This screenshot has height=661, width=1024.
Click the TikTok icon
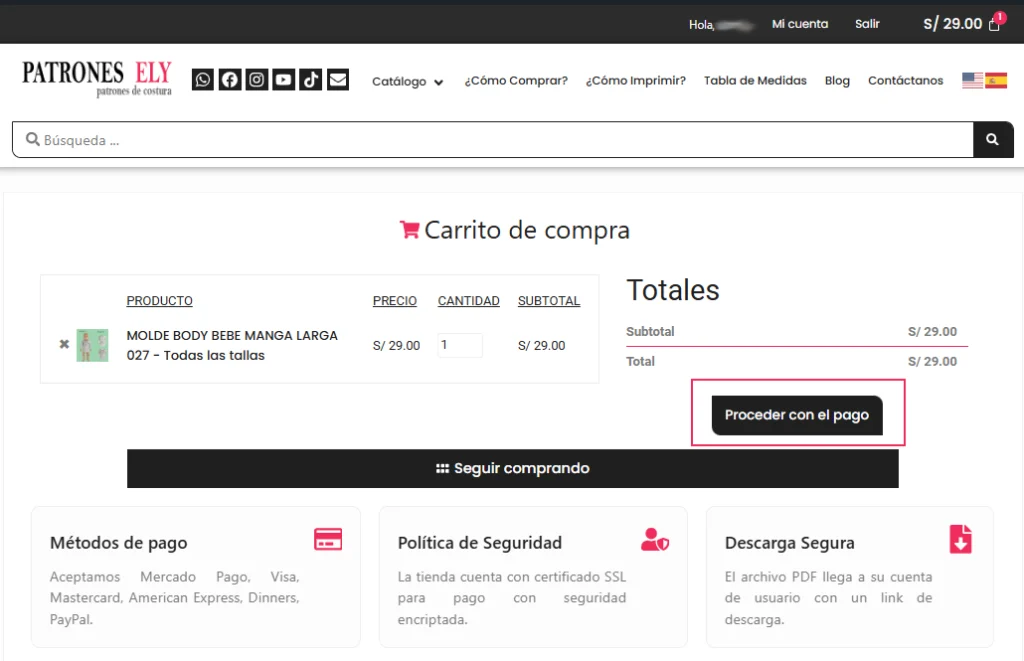[311, 80]
